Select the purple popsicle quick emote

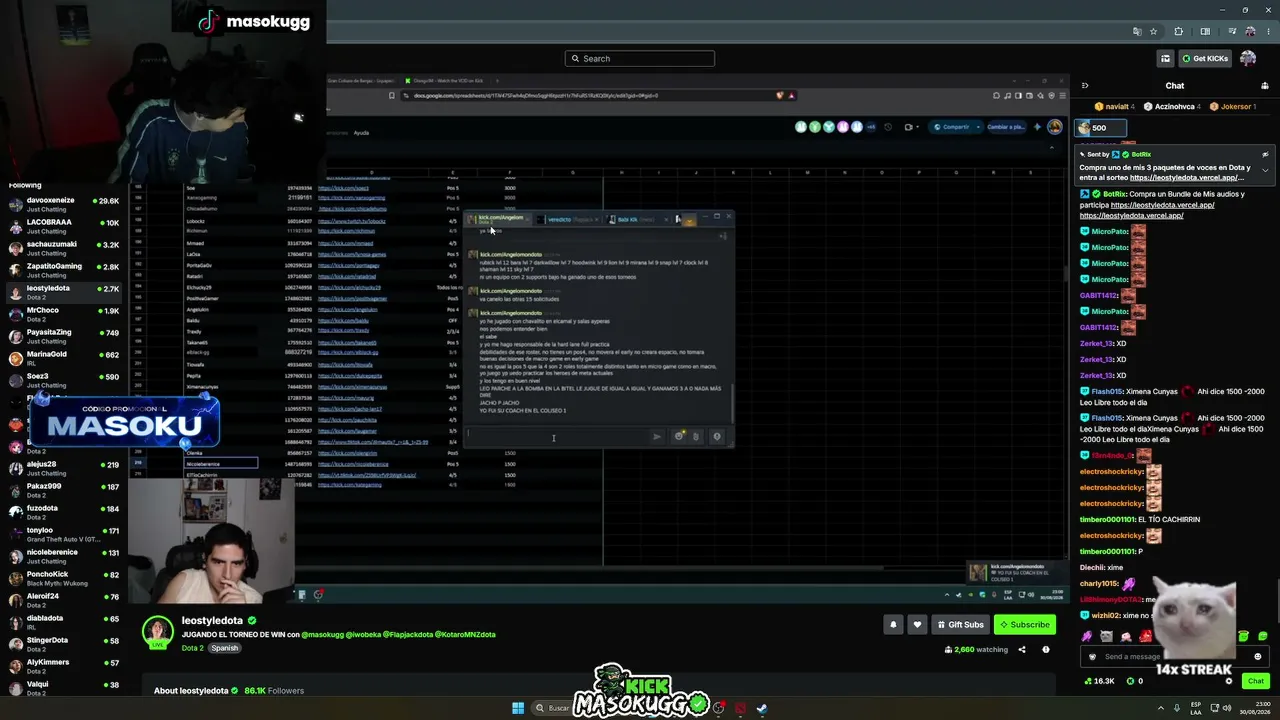pos(1087,636)
